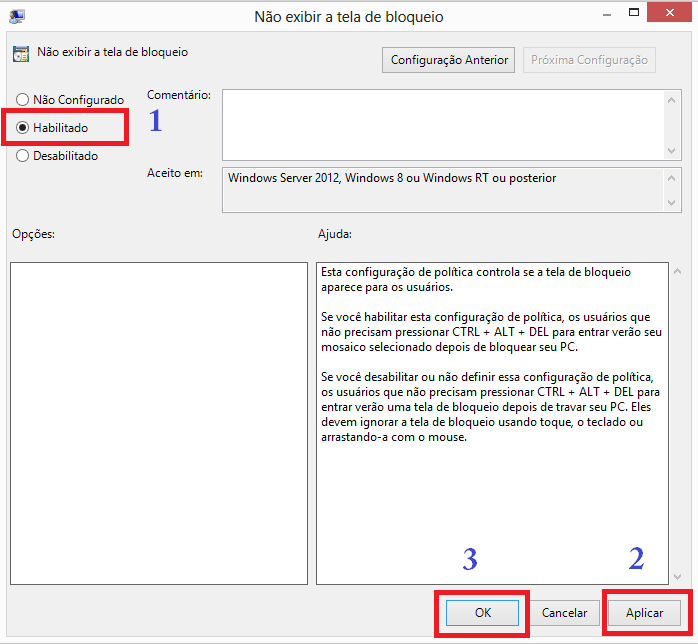This screenshot has width=698, height=644.
Task: Click inside the empty Opções panel
Action: tap(158, 422)
